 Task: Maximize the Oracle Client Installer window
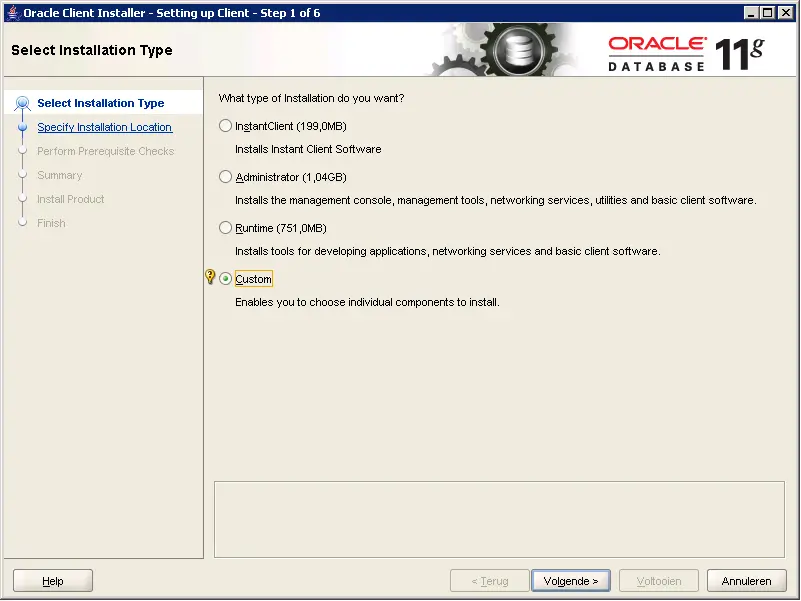(x=767, y=13)
